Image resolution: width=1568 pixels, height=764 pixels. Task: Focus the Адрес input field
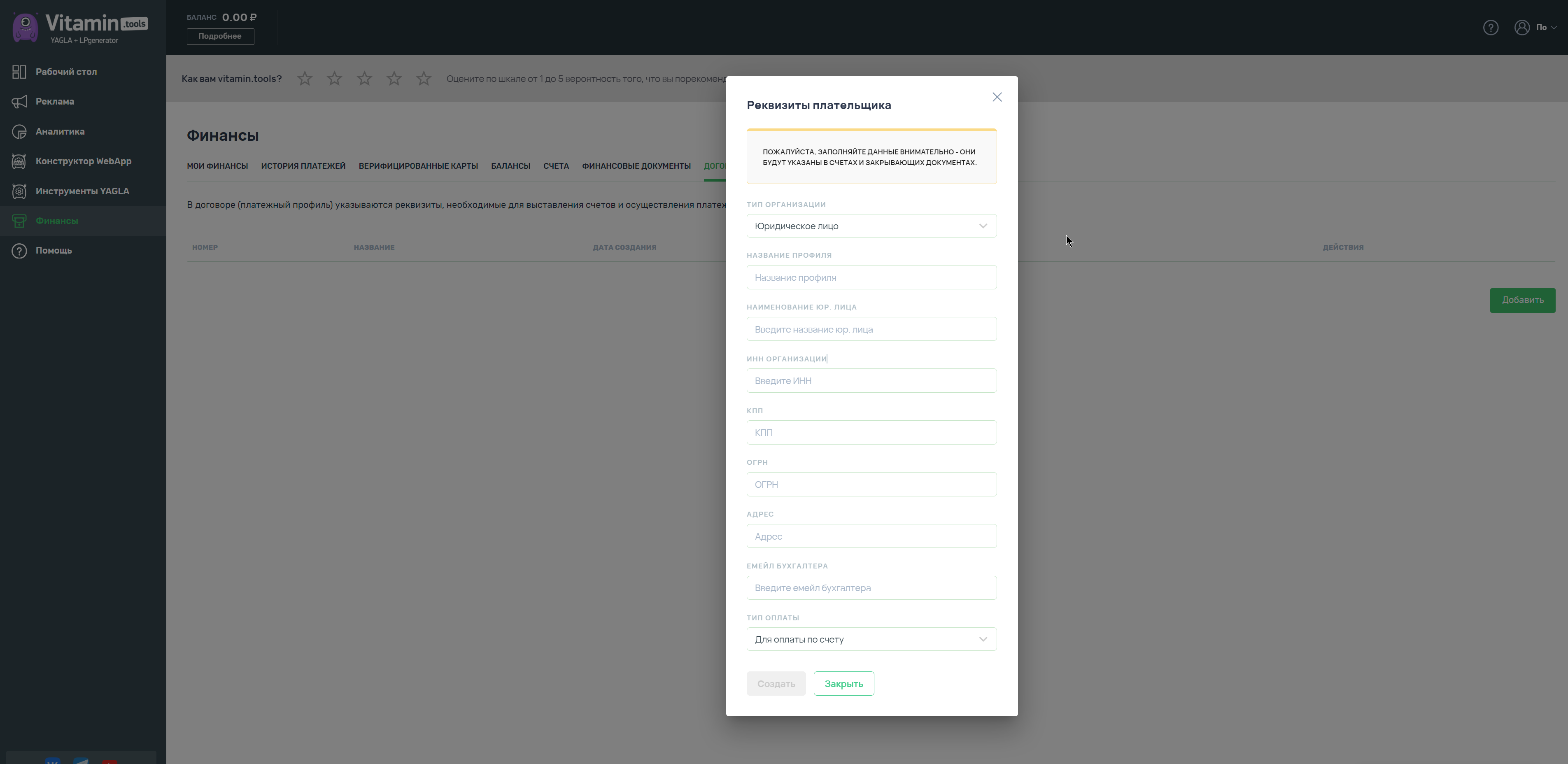(871, 536)
